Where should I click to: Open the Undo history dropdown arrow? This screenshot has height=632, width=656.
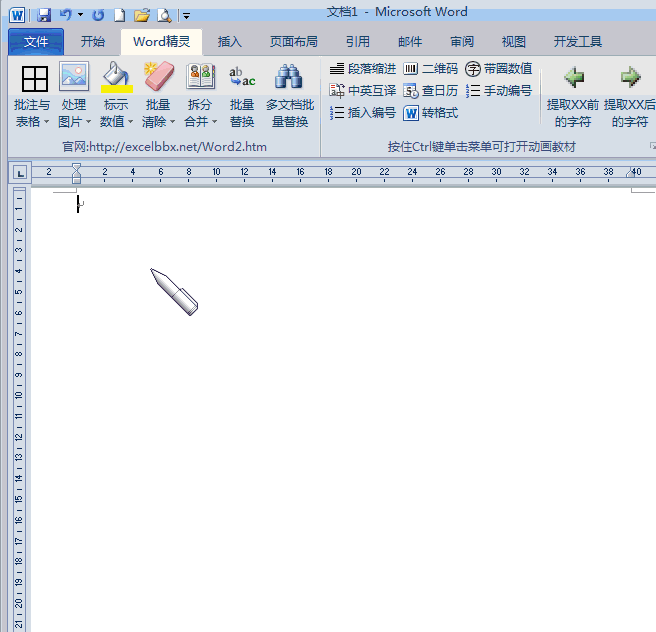point(80,15)
